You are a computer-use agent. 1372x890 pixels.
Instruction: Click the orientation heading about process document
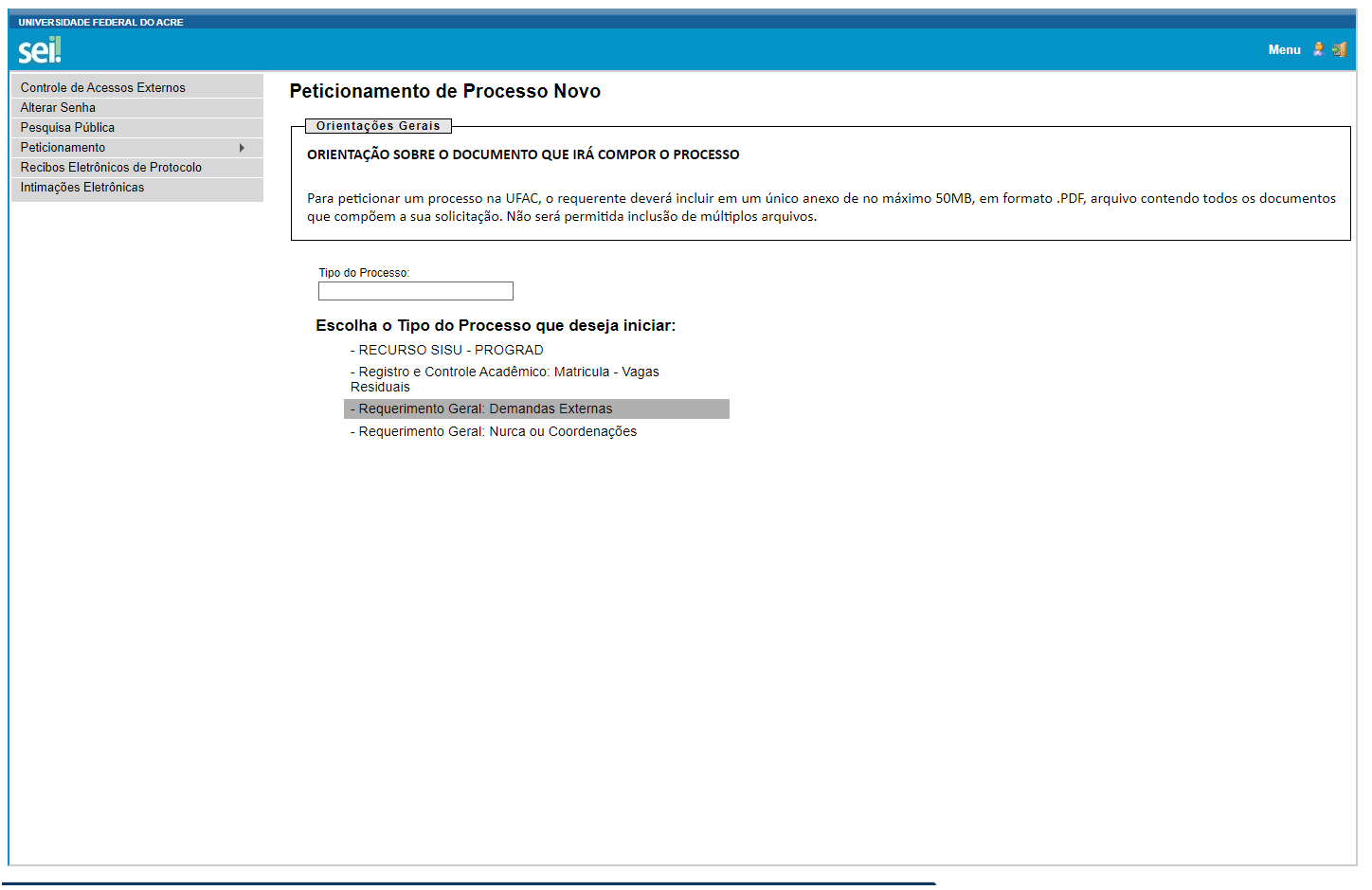click(x=523, y=154)
